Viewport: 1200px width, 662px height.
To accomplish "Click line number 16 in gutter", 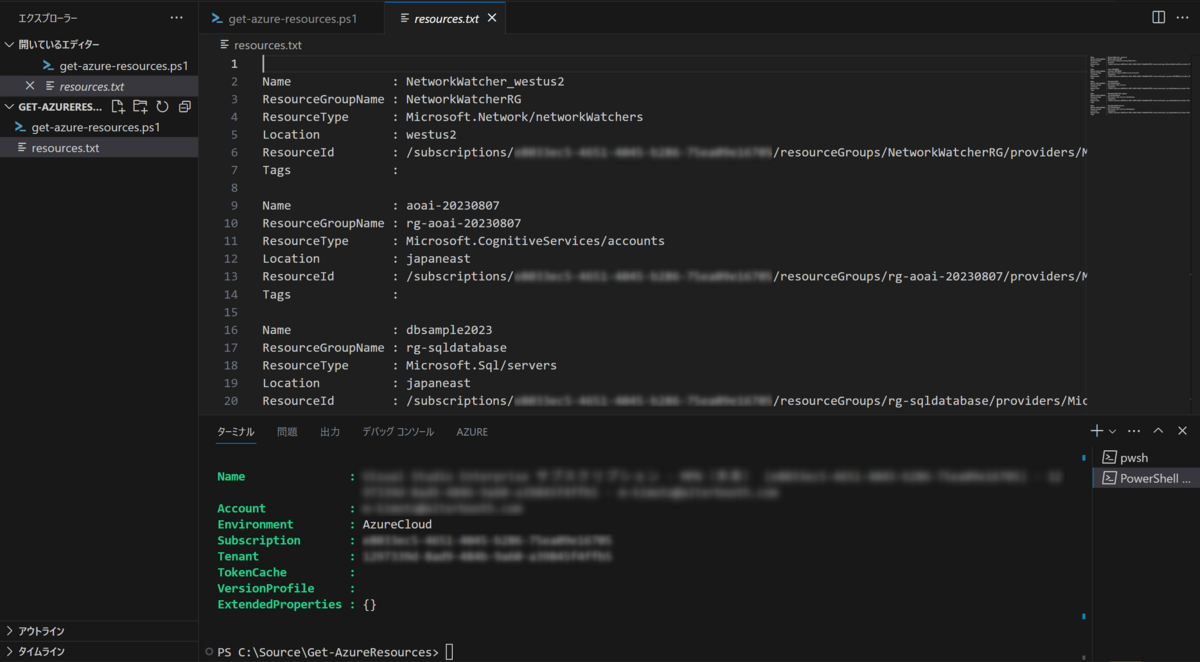I will pyautogui.click(x=230, y=330).
